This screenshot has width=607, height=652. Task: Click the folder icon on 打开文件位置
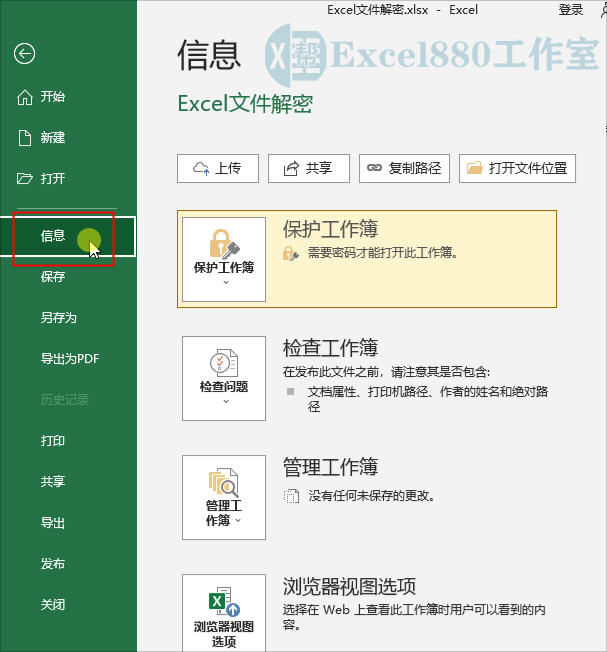point(474,168)
